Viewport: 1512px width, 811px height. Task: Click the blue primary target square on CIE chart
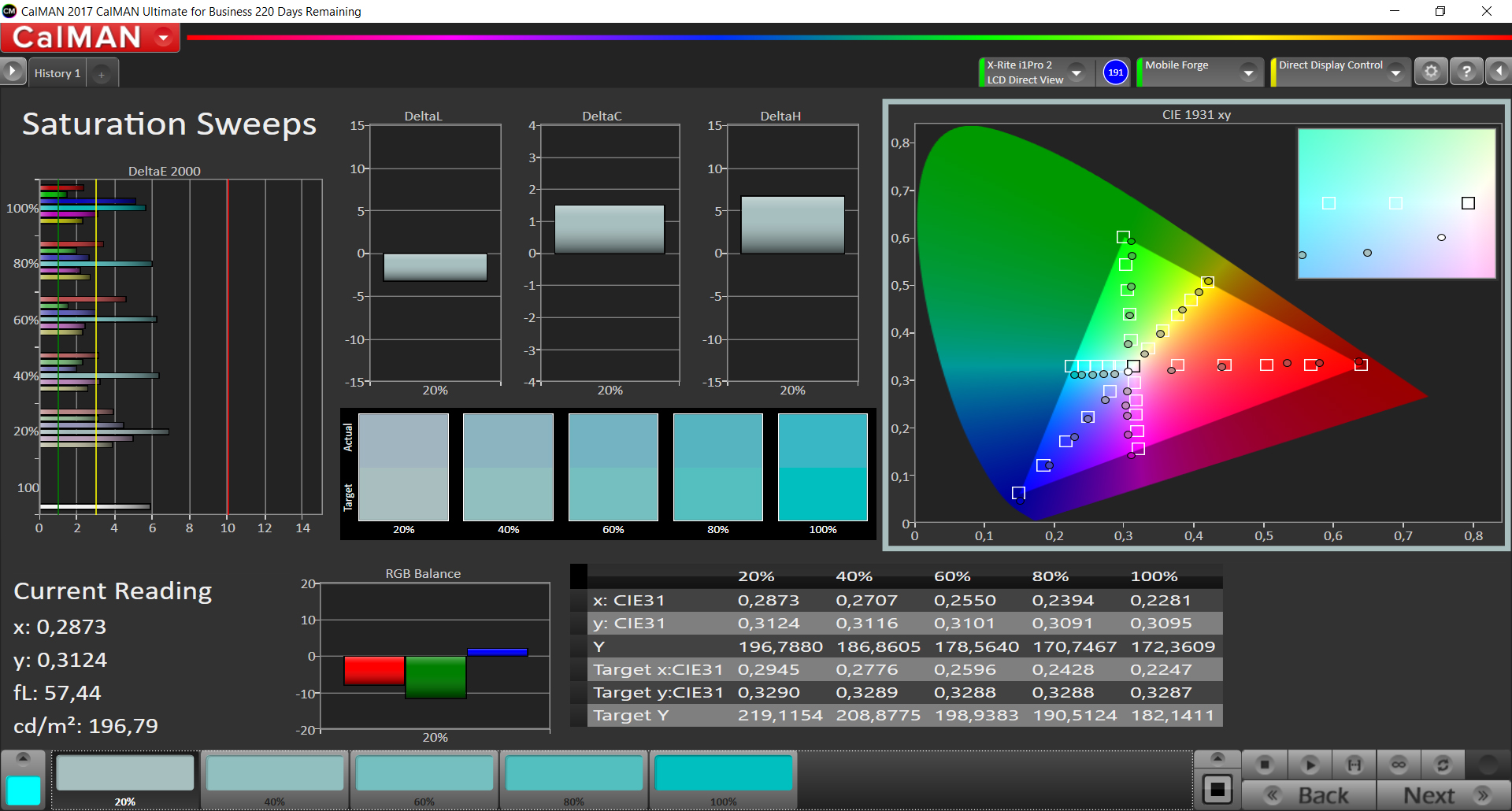[1018, 493]
